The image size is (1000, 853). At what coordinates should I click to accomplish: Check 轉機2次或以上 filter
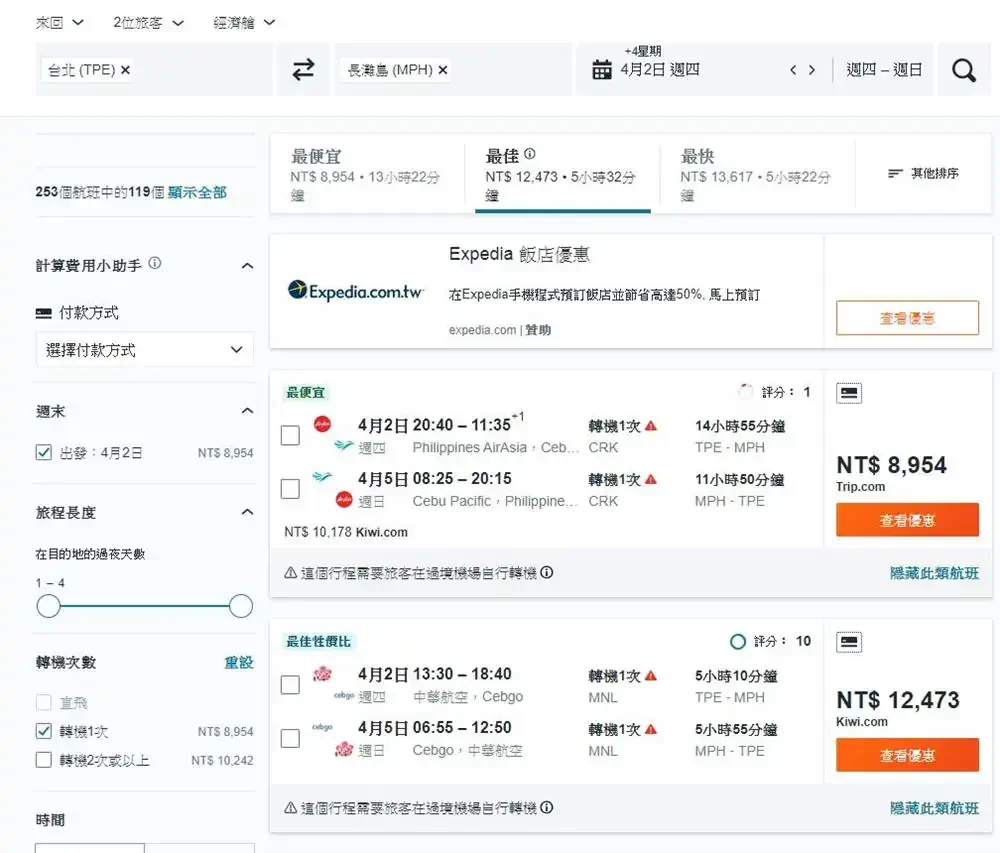point(43,760)
